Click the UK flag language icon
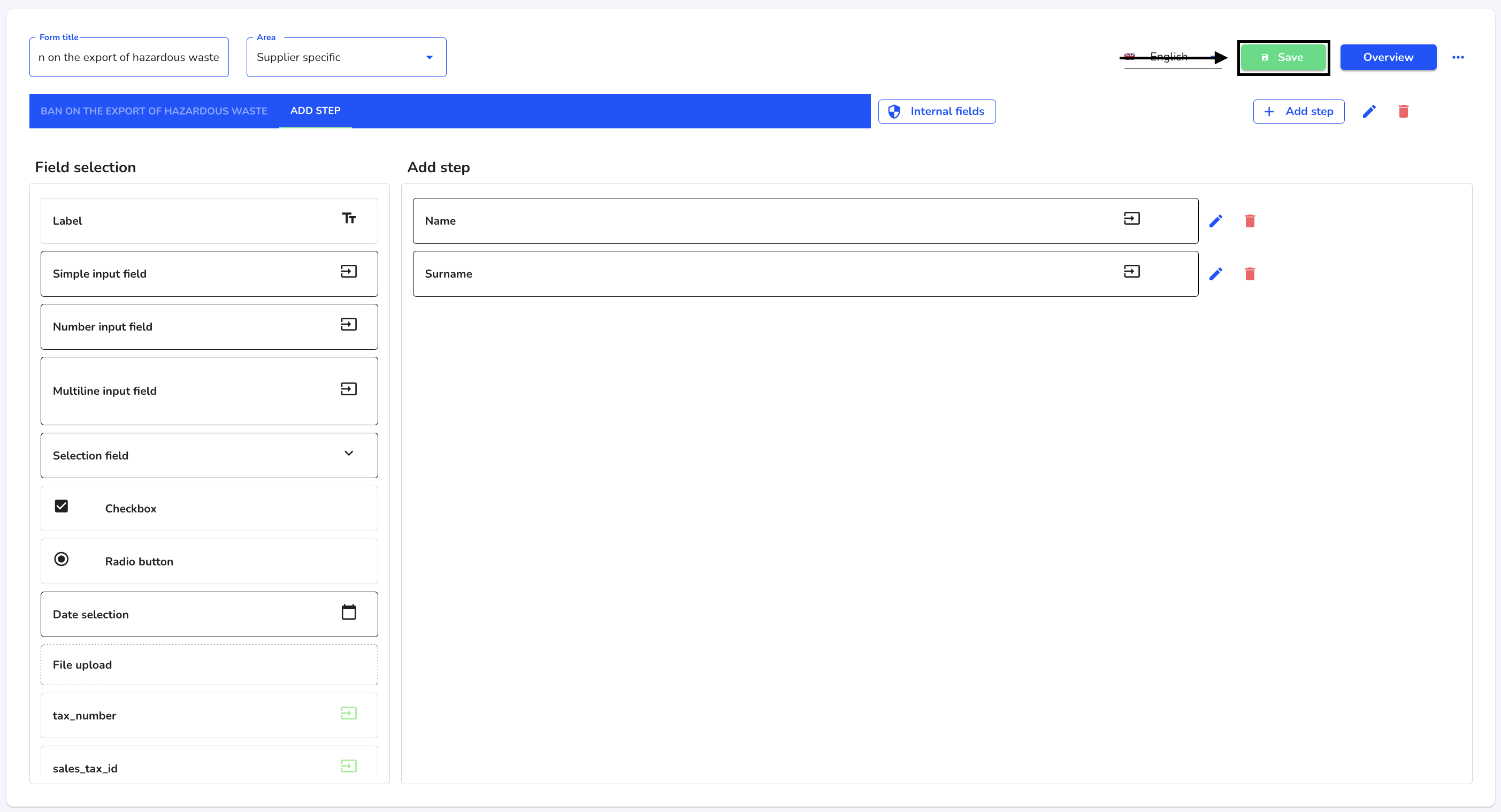Viewport: 1501px width, 812px height. coord(1130,57)
